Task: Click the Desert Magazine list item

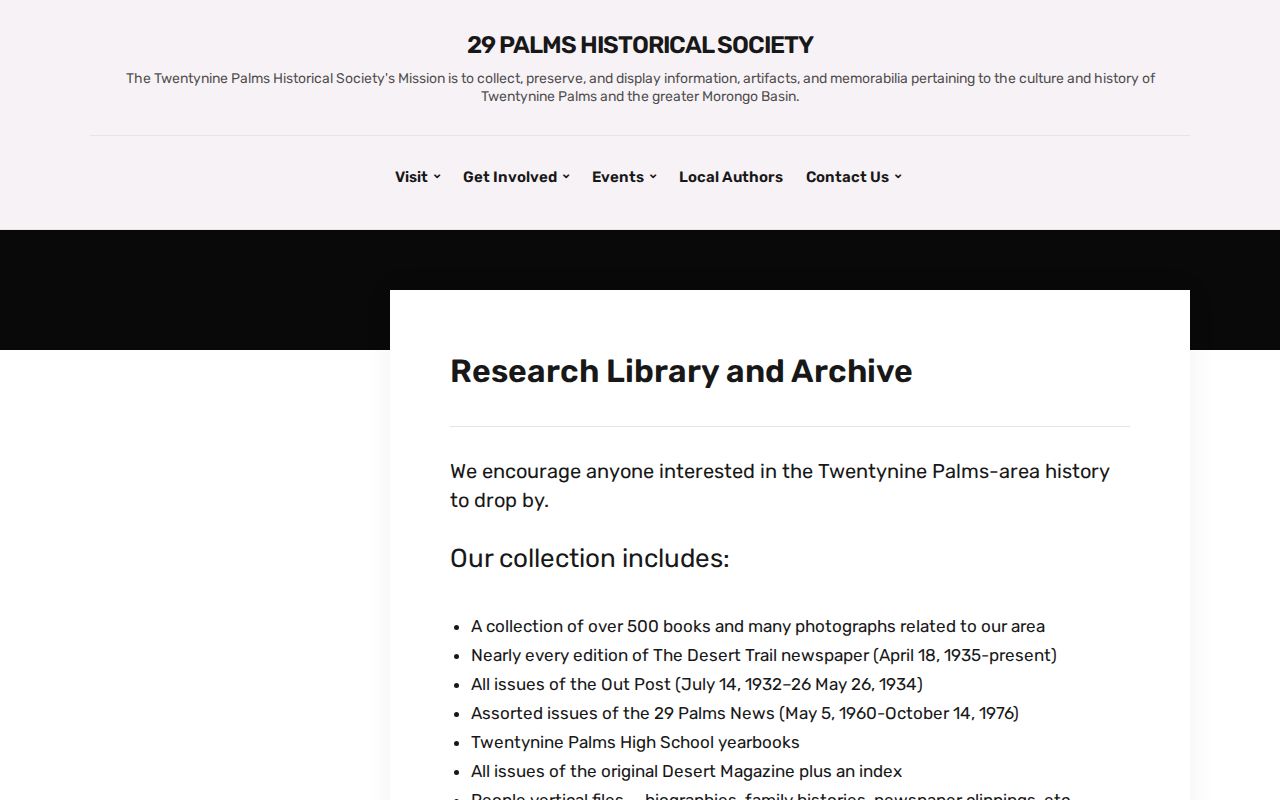Action: coord(687,771)
